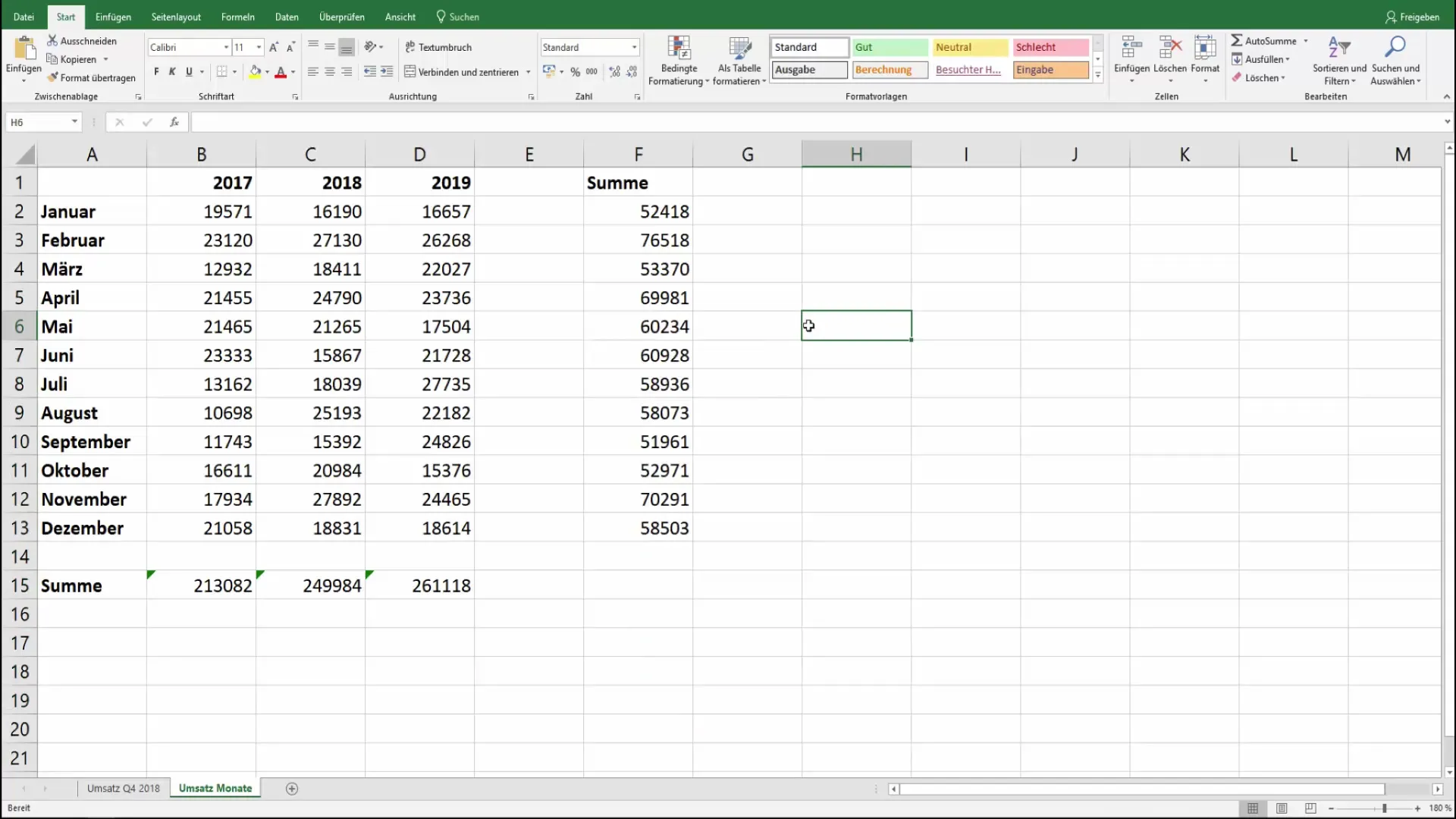
Task: Expand the Formatvorlagen gallery
Action: point(1097,74)
